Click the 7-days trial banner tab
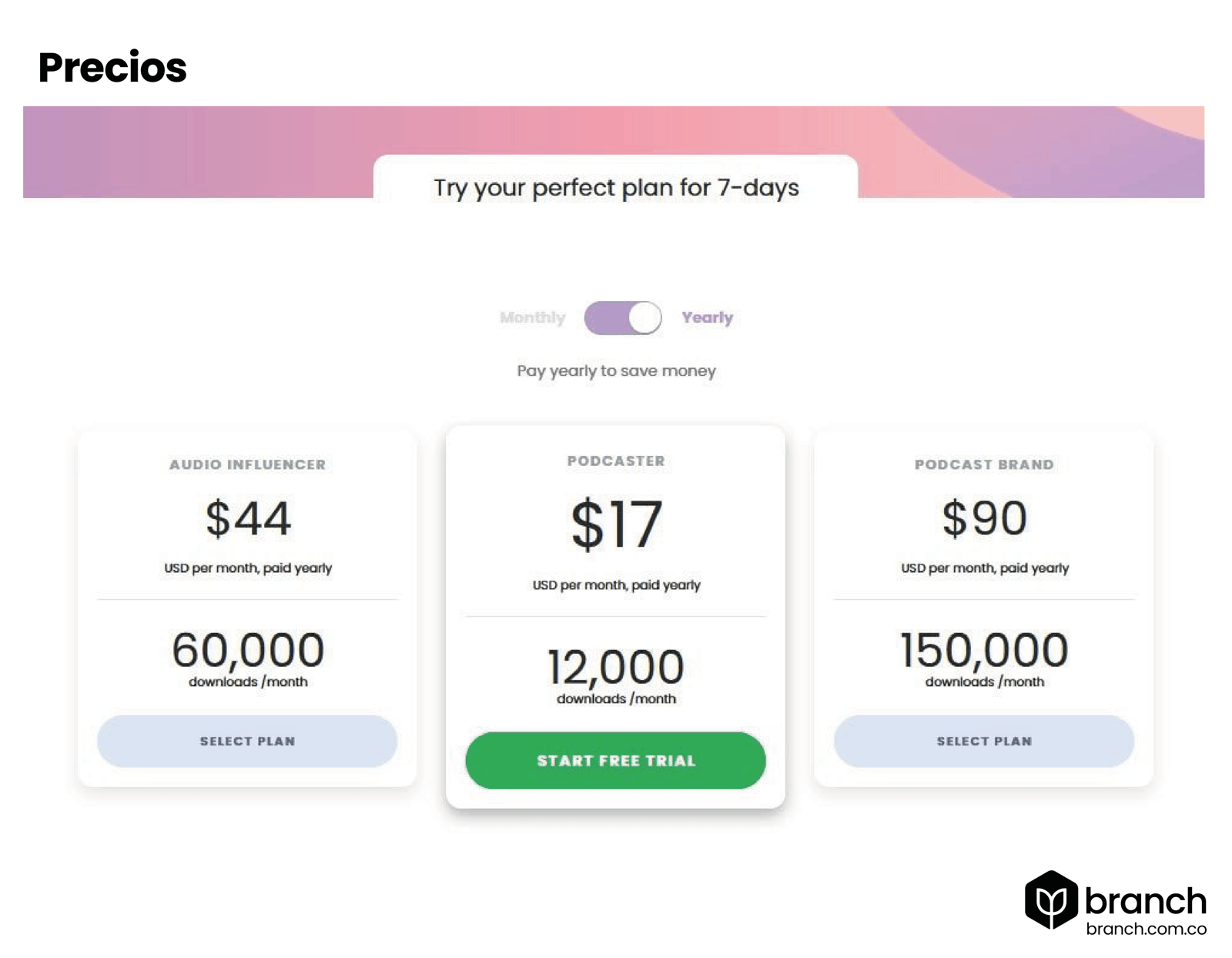1232x958 pixels. 615,187
